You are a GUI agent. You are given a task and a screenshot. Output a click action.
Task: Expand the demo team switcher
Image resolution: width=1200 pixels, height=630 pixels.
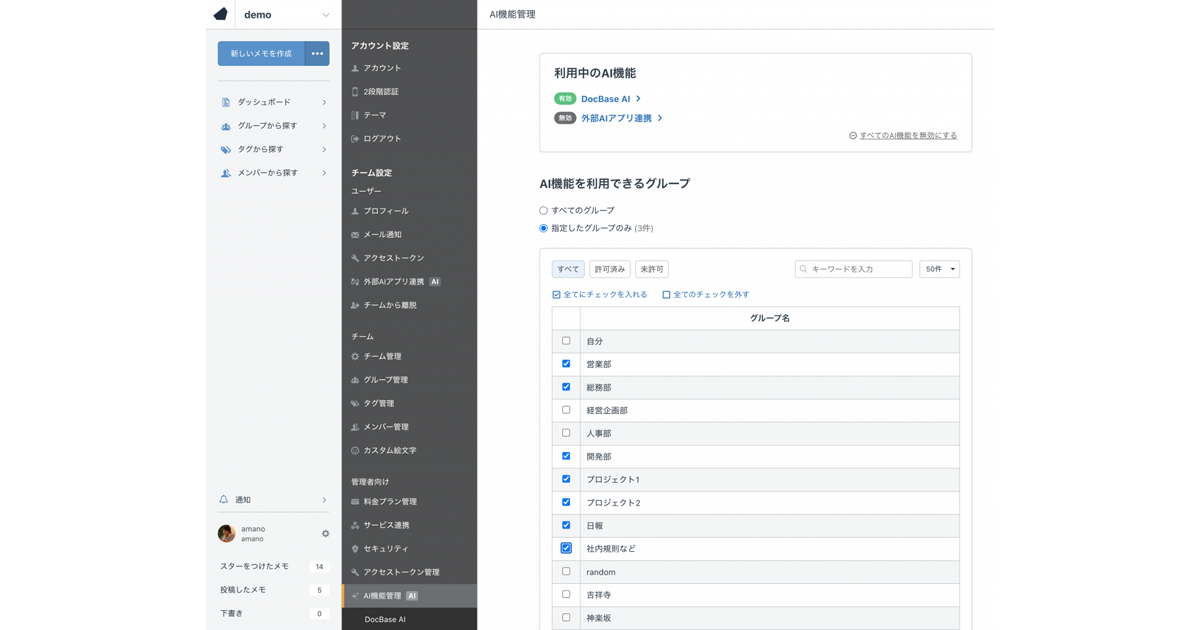coord(325,15)
